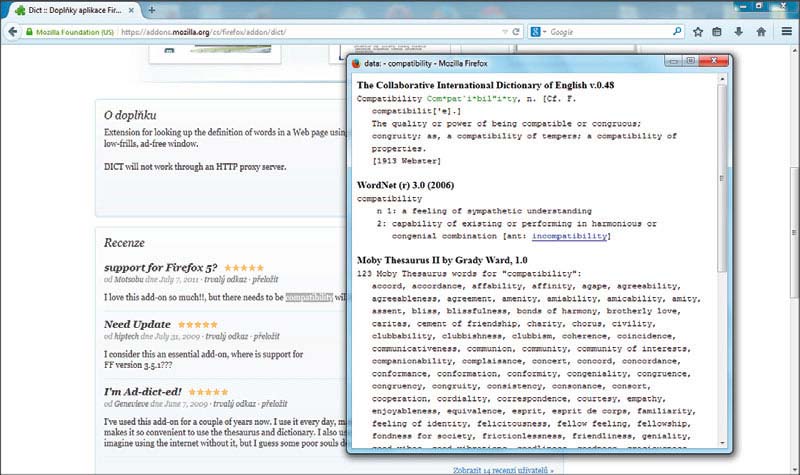Click the dictionary popup scroll up arrow
Image resolution: width=800 pixels, height=475 pixels.
point(722,79)
